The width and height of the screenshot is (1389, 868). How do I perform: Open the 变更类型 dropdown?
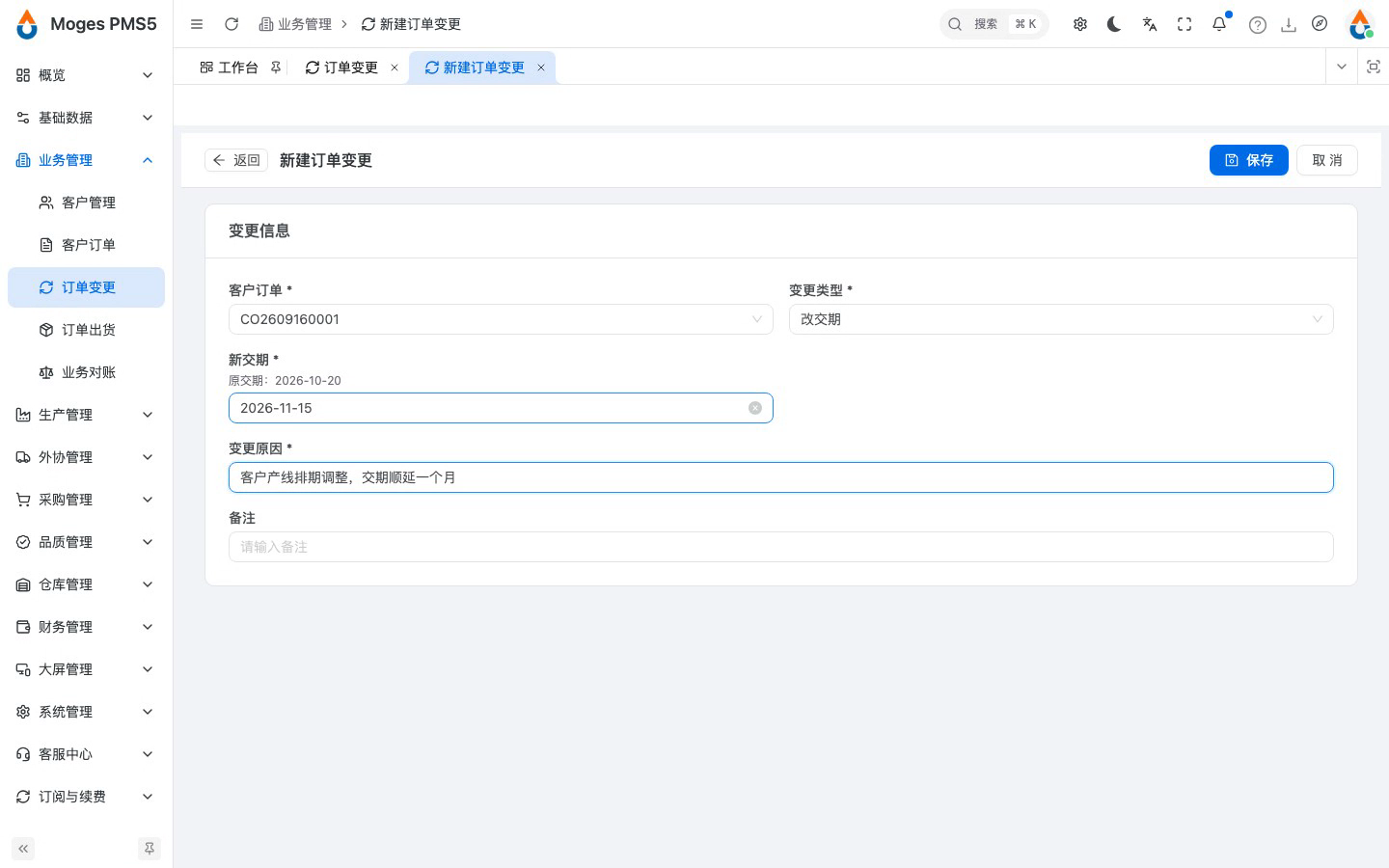click(1061, 319)
